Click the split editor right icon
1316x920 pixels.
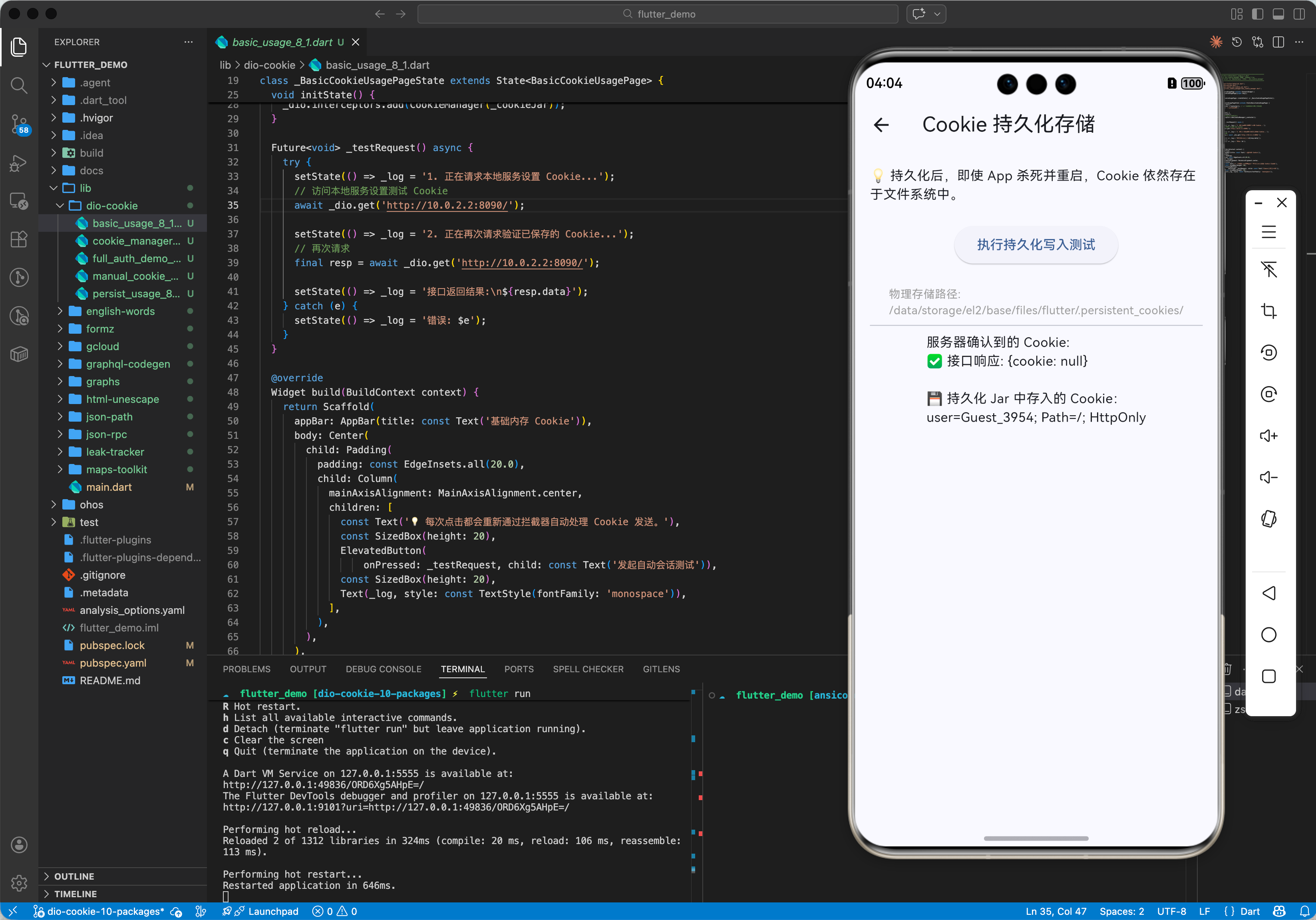pos(1278,42)
